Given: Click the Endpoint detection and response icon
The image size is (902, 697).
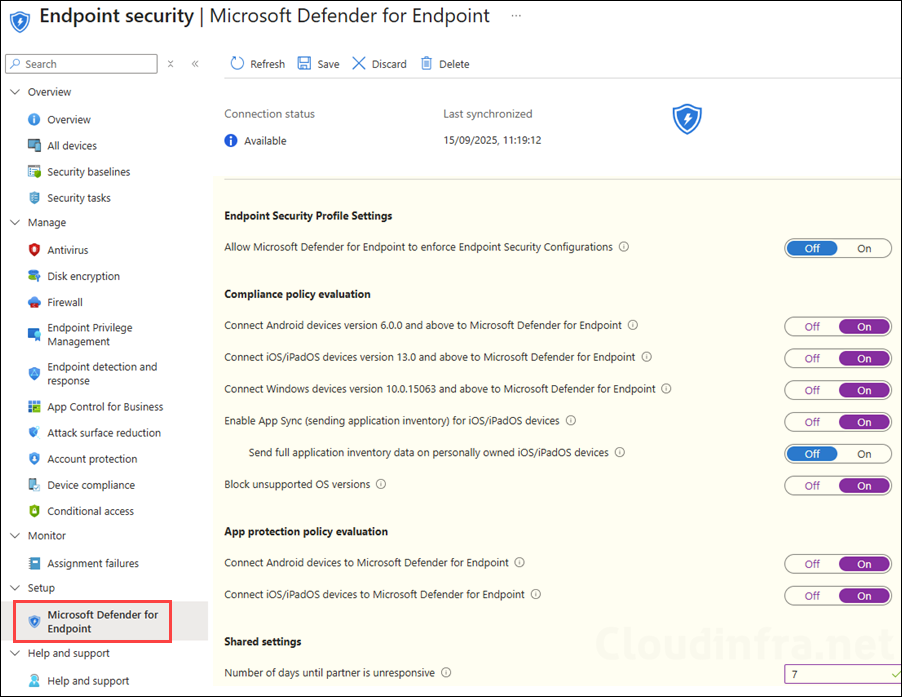Looking at the screenshot, I should 35,373.
